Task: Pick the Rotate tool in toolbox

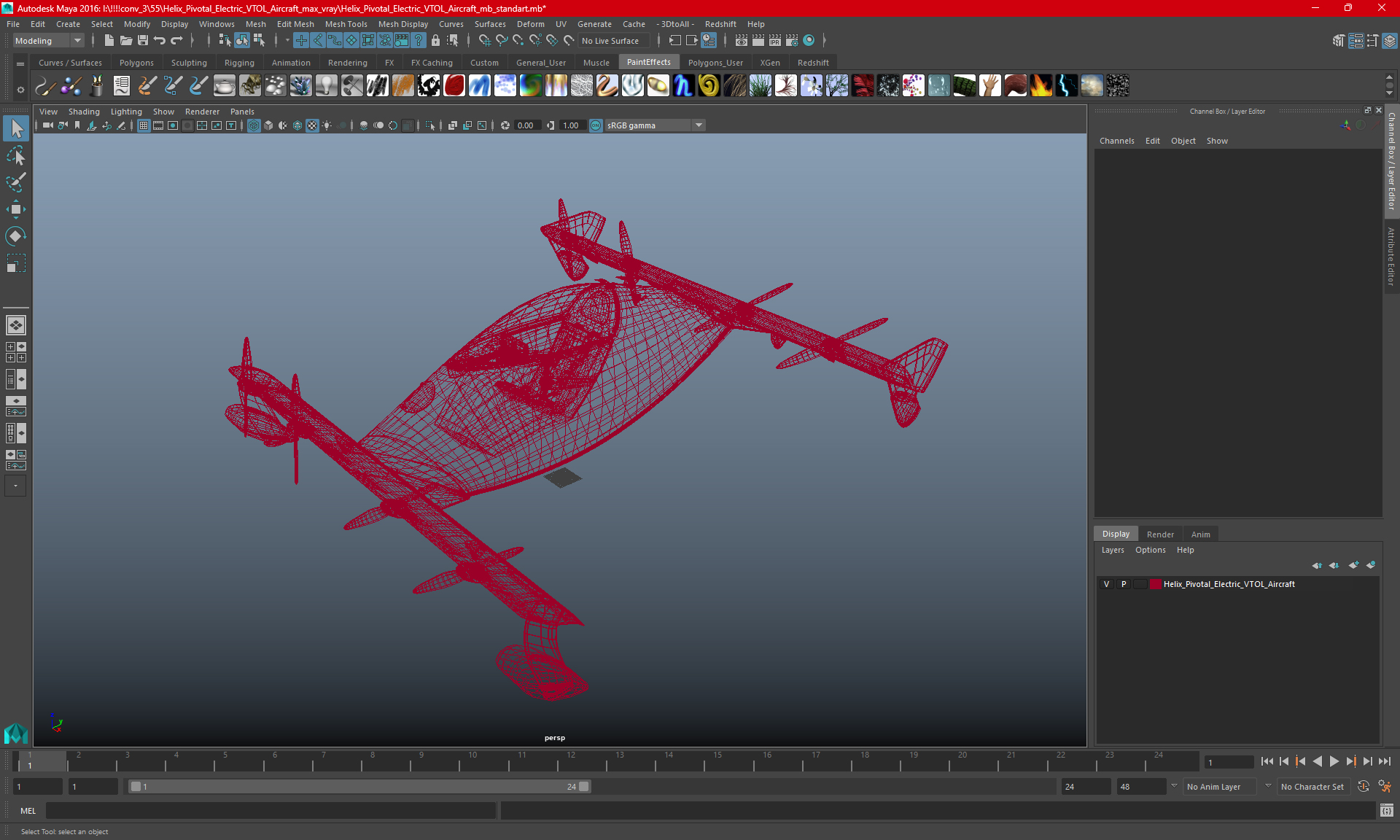Action: click(x=15, y=236)
